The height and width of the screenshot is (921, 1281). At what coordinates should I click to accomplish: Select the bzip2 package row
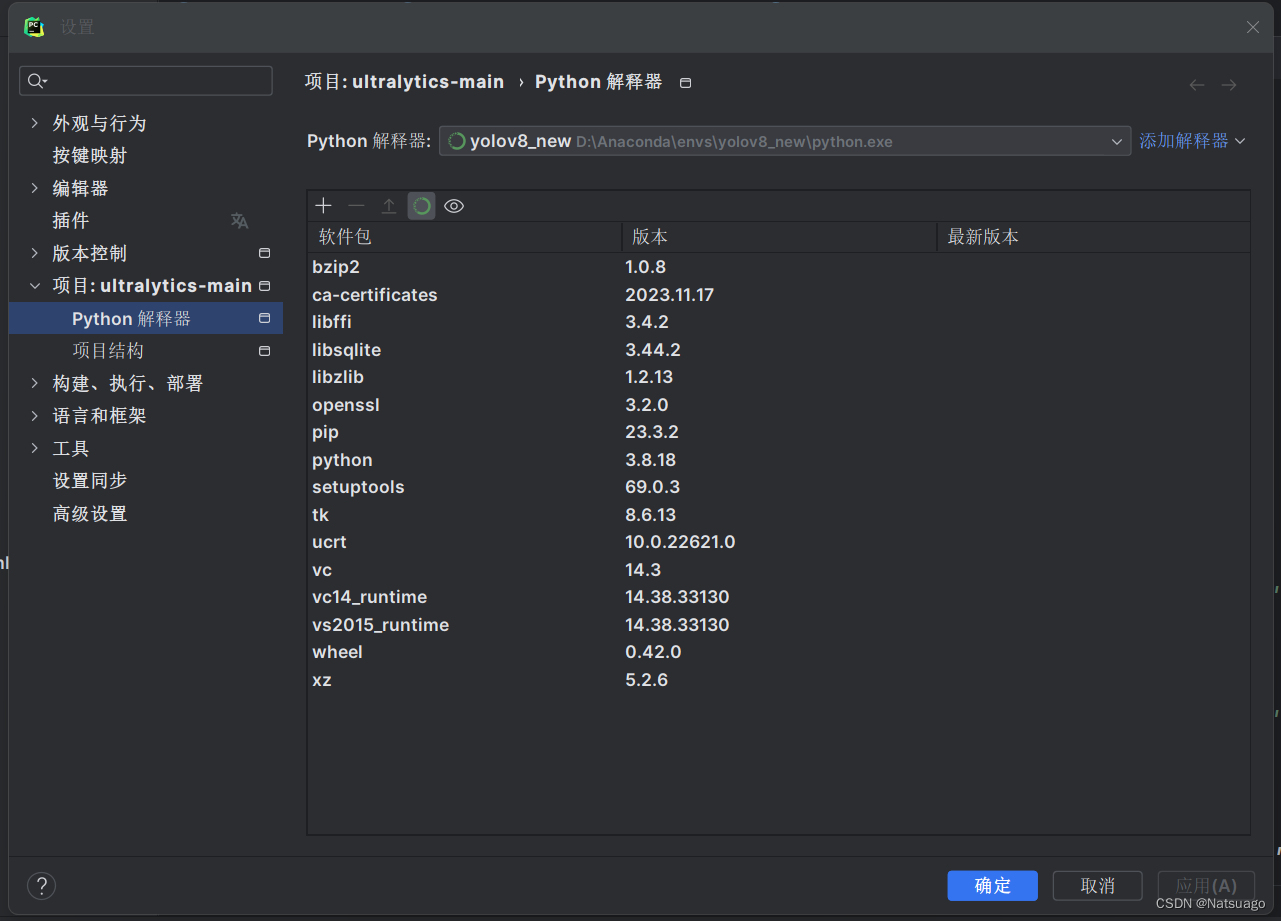(x=779, y=267)
